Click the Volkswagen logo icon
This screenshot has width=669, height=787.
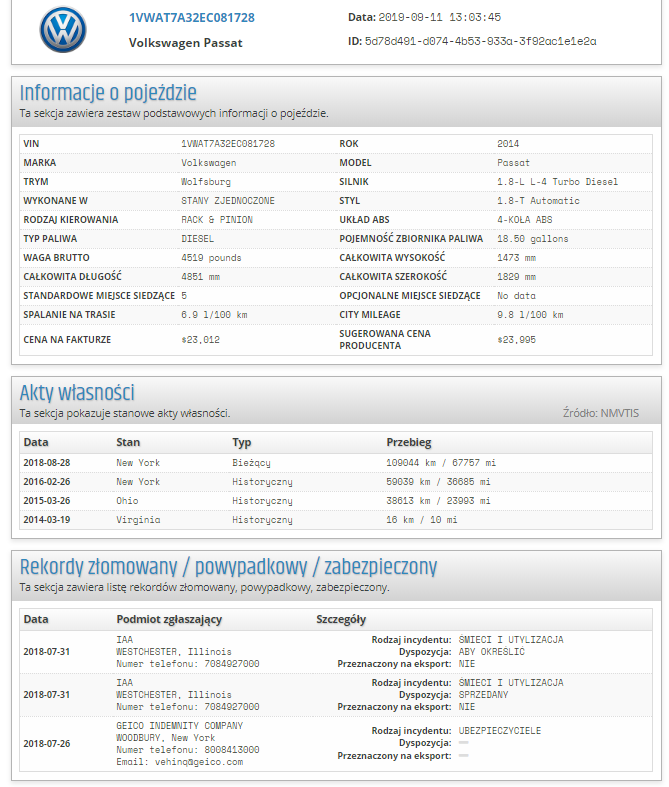(x=63, y=29)
